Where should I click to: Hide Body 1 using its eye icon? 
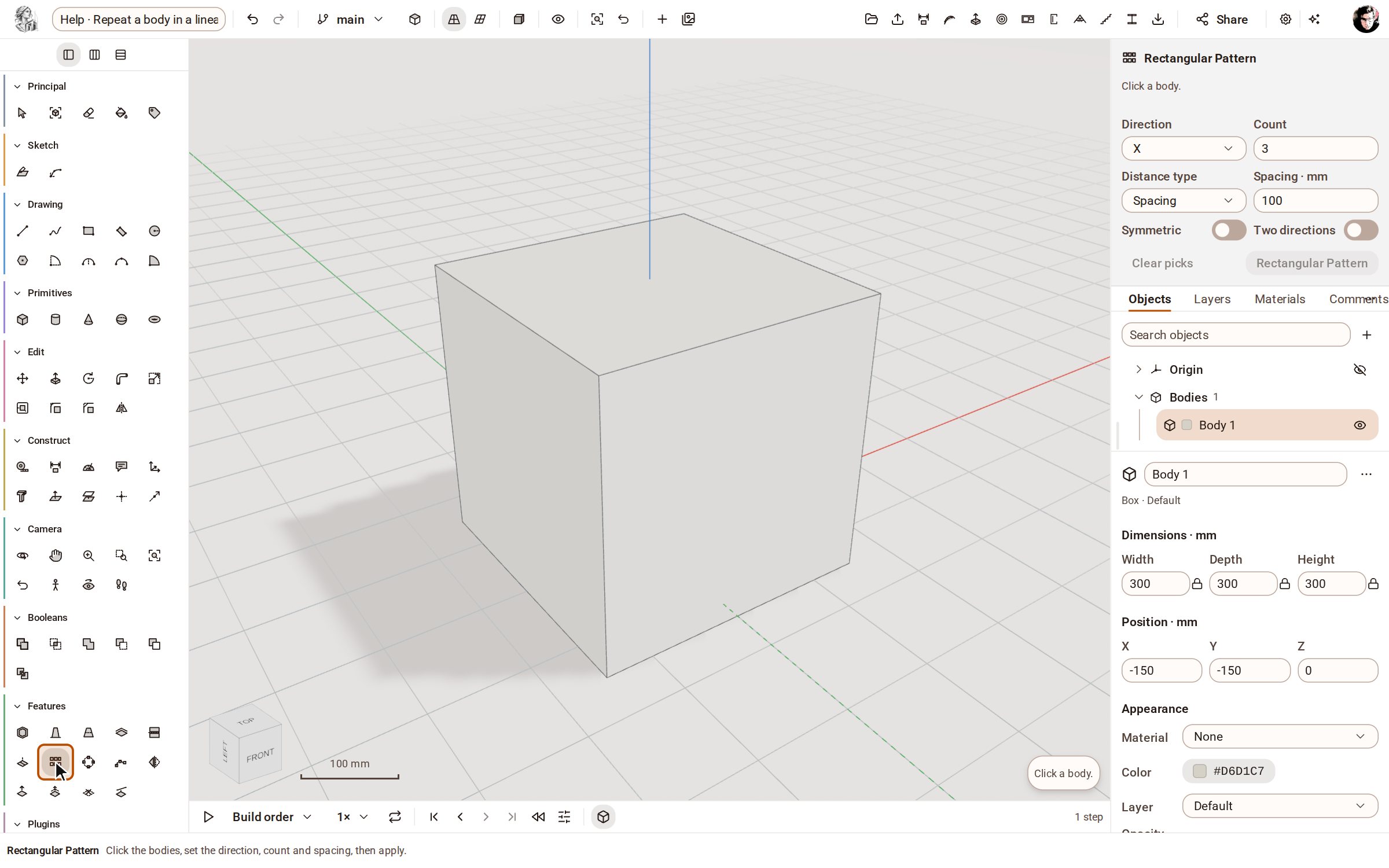pos(1359,425)
